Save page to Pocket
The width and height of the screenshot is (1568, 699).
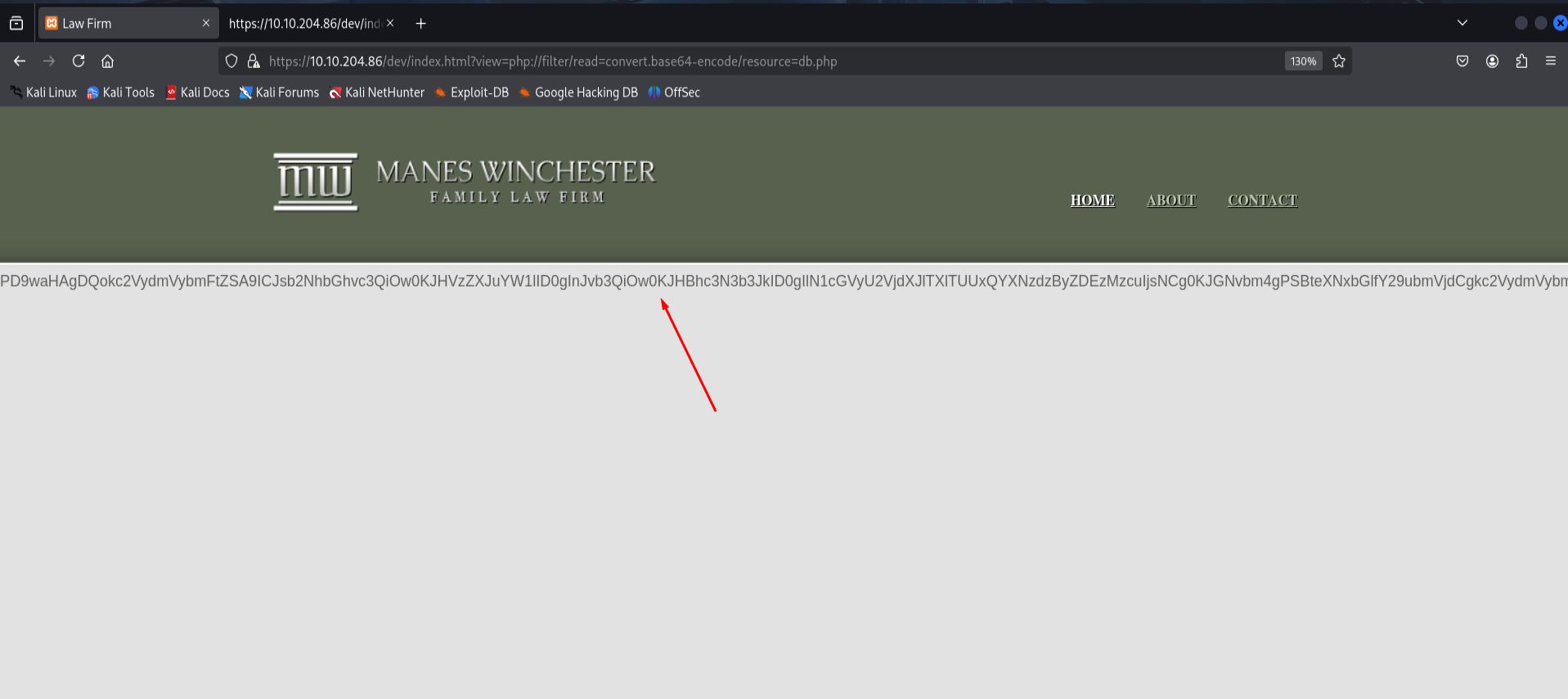pos(1462,61)
